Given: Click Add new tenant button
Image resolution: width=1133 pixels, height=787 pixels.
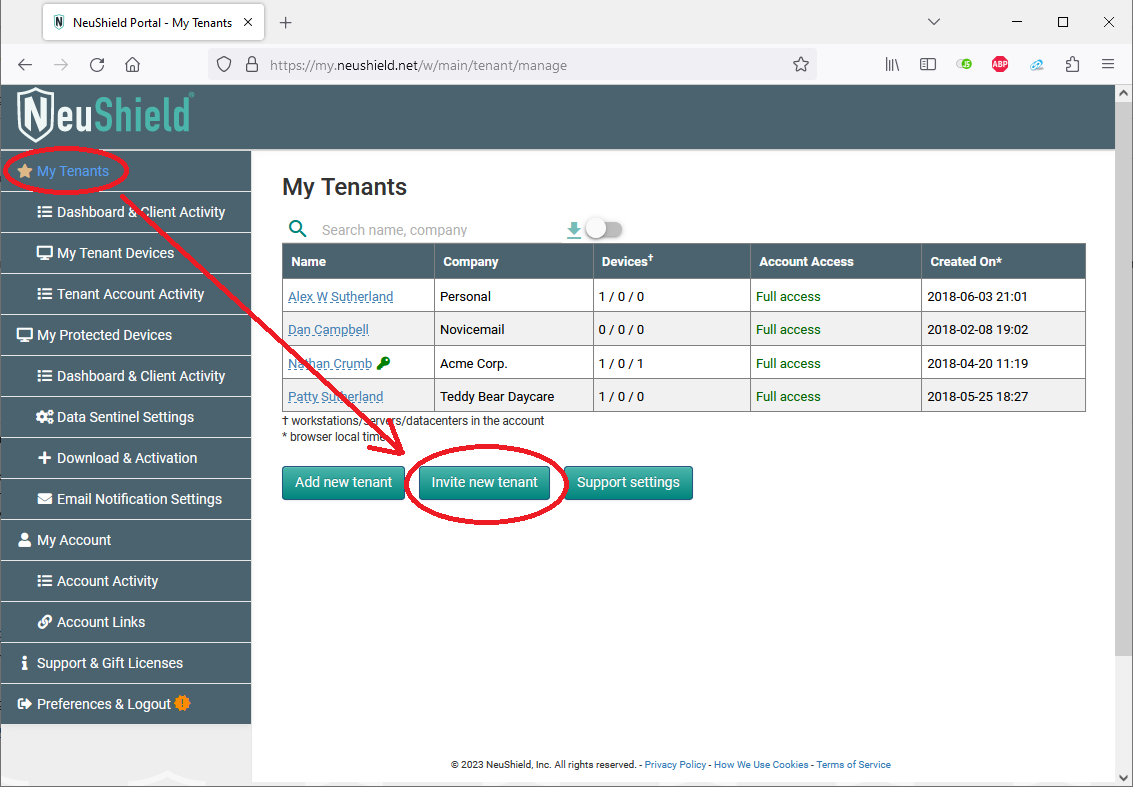Looking at the screenshot, I should [x=343, y=483].
